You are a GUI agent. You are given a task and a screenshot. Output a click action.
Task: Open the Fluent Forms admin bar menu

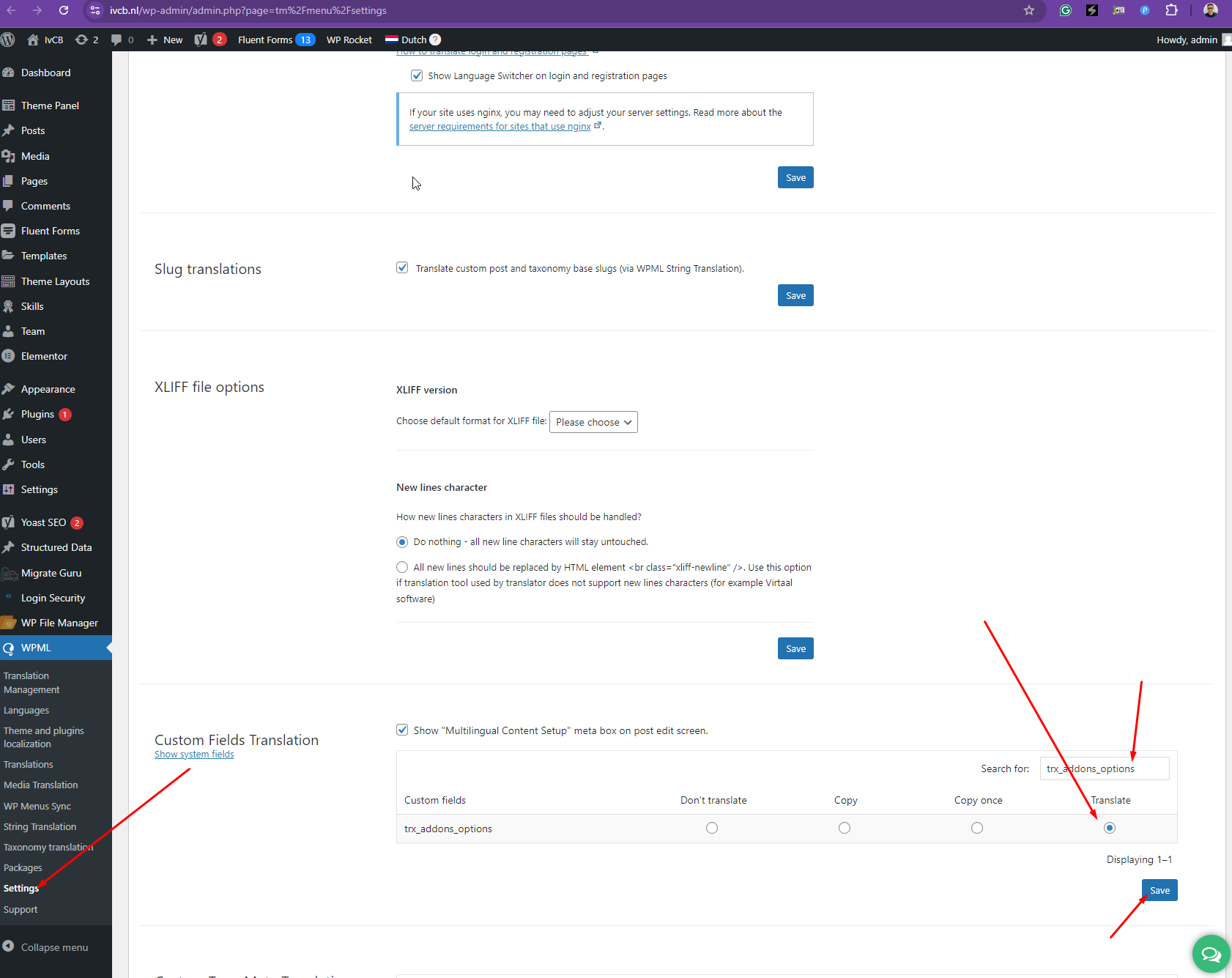click(x=276, y=40)
